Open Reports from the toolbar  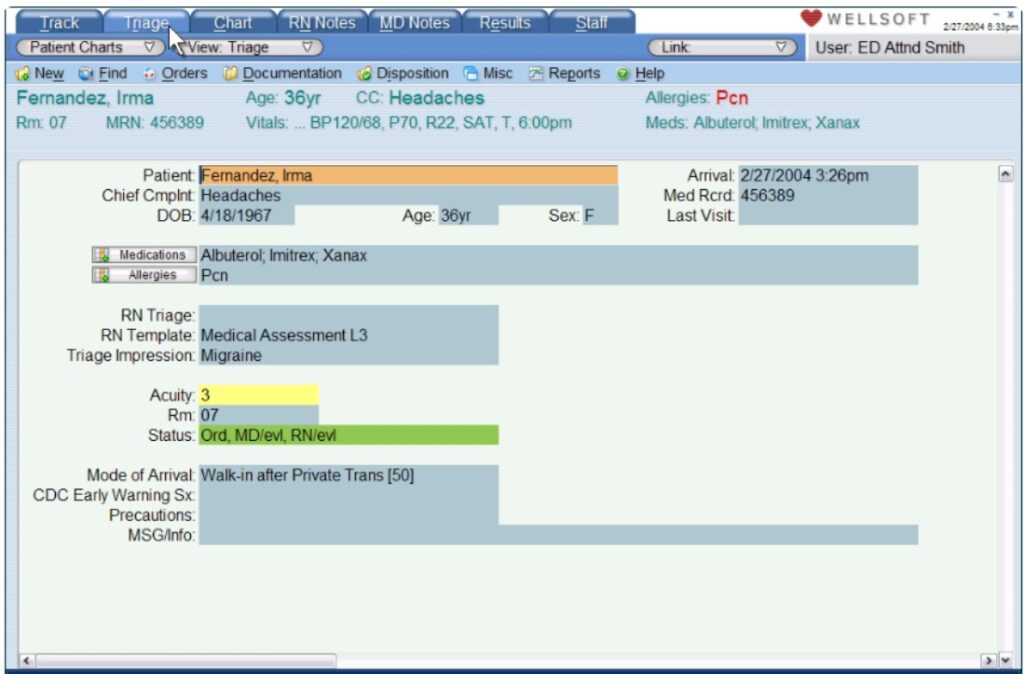pos(566,73)
